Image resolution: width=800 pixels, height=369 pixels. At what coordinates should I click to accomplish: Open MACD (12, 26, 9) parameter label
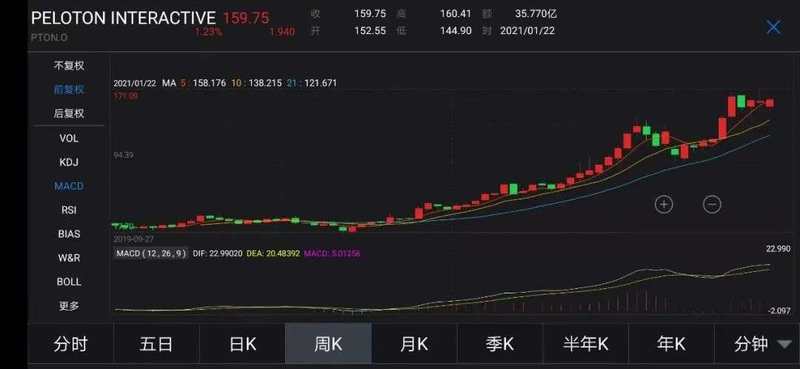coord(151,253)
